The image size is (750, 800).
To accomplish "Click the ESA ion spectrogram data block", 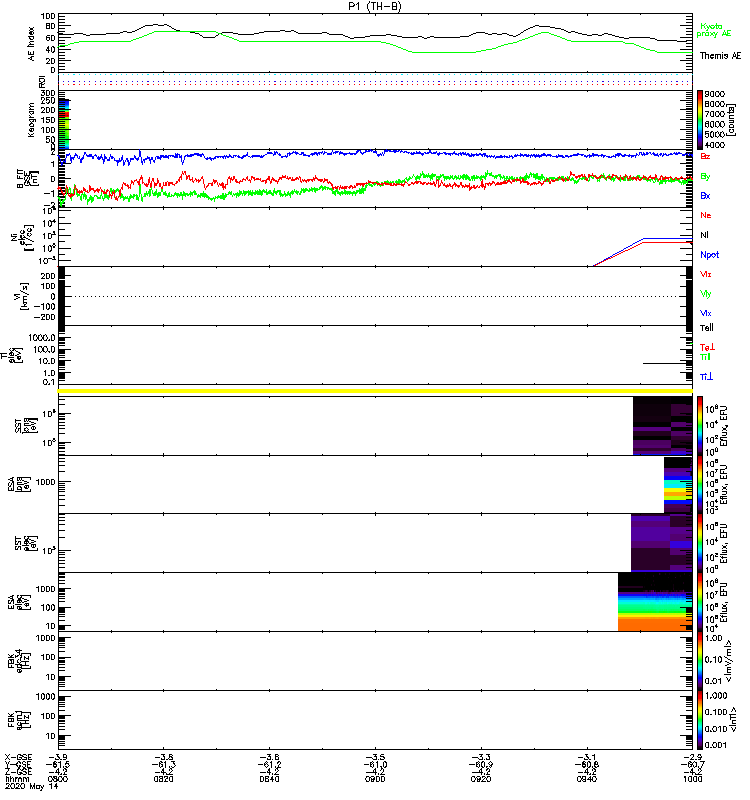I will (678, 485).
